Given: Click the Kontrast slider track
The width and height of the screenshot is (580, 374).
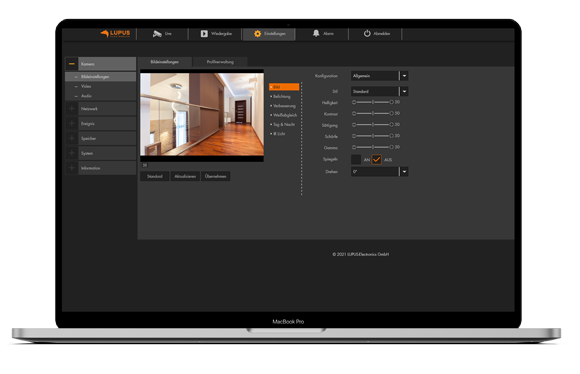Looking at the screenshot, I should click(x=372, y=113).
